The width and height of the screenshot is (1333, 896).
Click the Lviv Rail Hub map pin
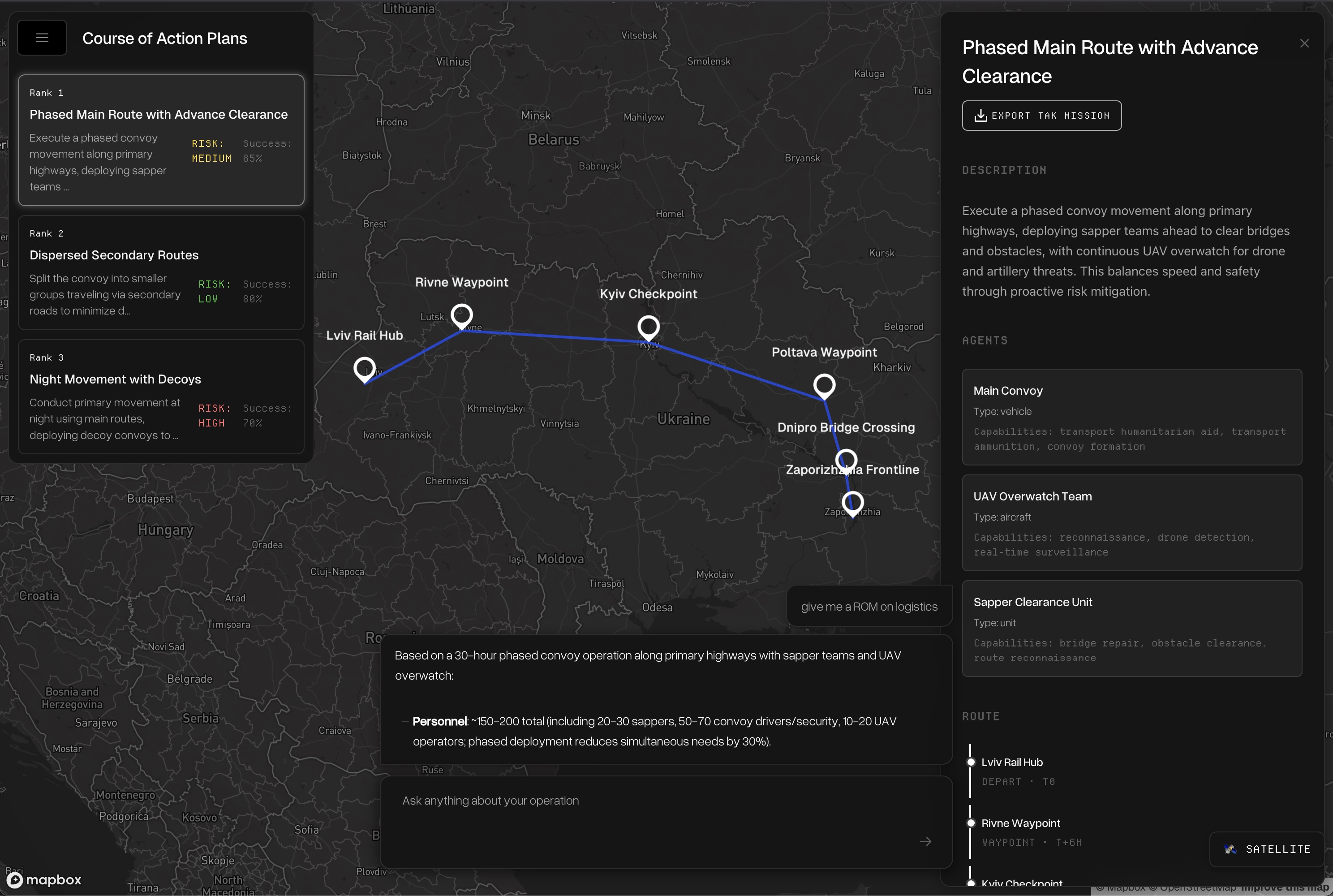tap(365, 369)
